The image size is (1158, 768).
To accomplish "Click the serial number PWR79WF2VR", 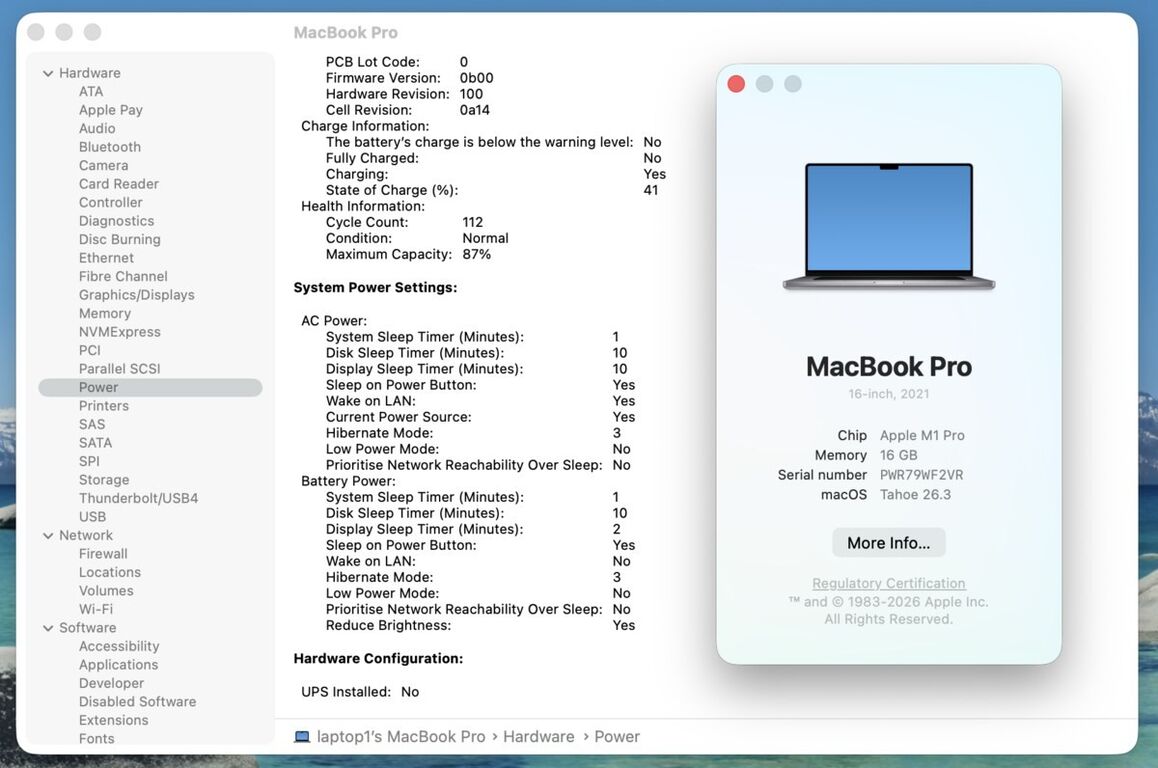I will pyautogui.click(x=921, y=475).
